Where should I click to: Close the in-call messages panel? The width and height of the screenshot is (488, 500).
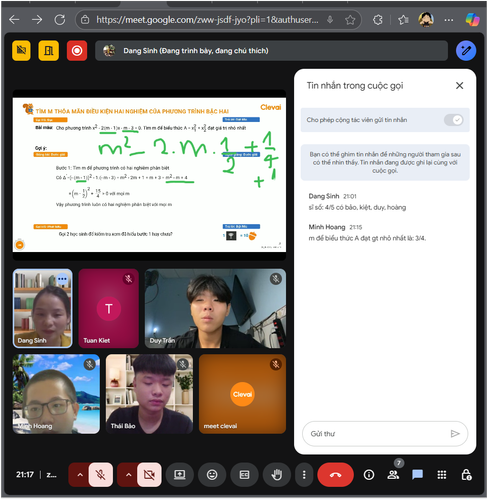pos(459,86)
